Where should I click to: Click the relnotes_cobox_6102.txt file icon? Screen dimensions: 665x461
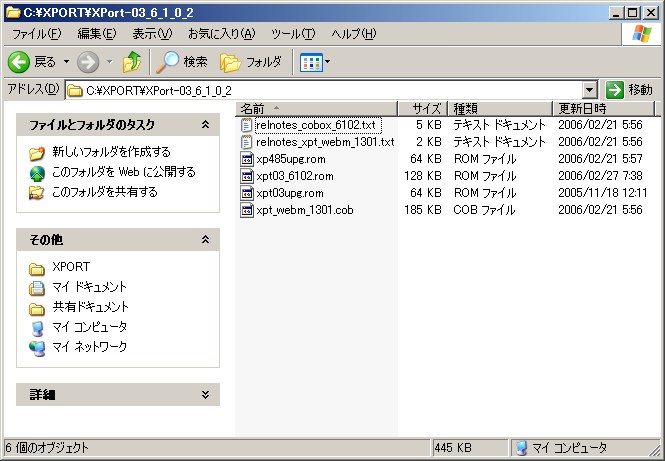[246, 125]
